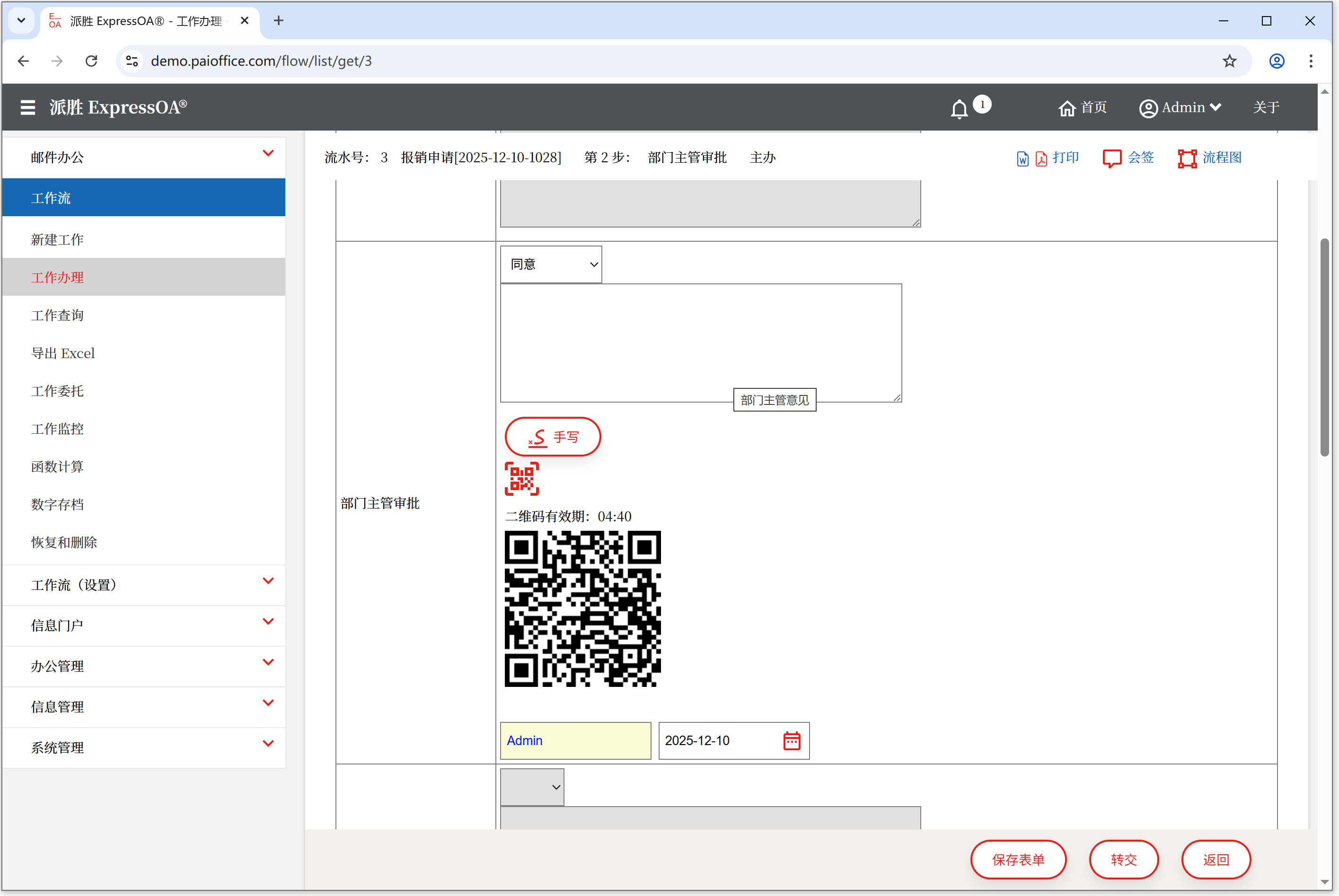The width and height of the screenshot is (1339, 896).
Task: Select 工作查询 in the sidebar
Action: [x=57, y=315]
